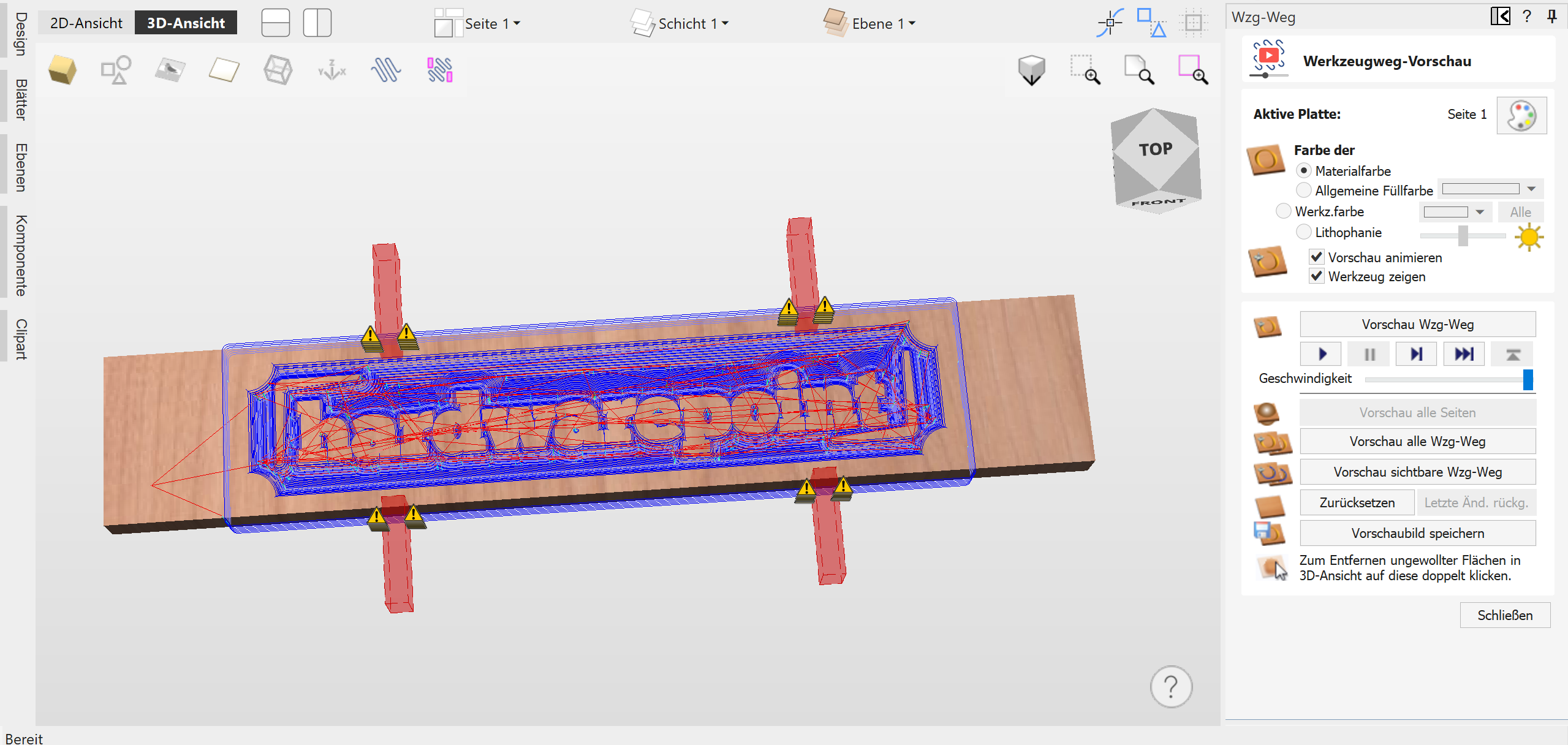The image size is (1568, 745).
Task: Click zoom to selection pink icon
Action: [1193, 70]
